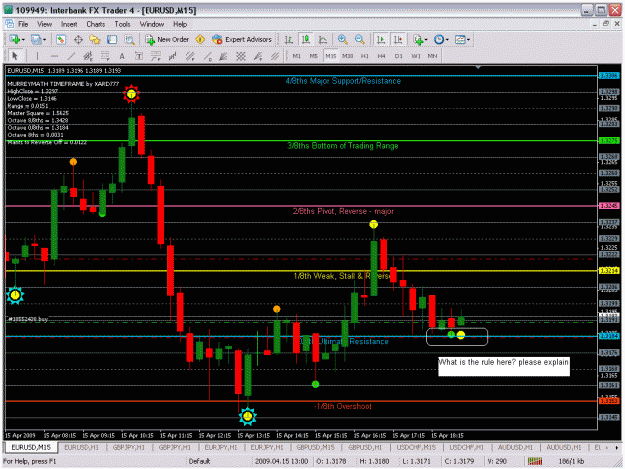Select the M30 timeframe
Image resolution: width=625 pixels, height=469 pixels.
coord(348,56)
